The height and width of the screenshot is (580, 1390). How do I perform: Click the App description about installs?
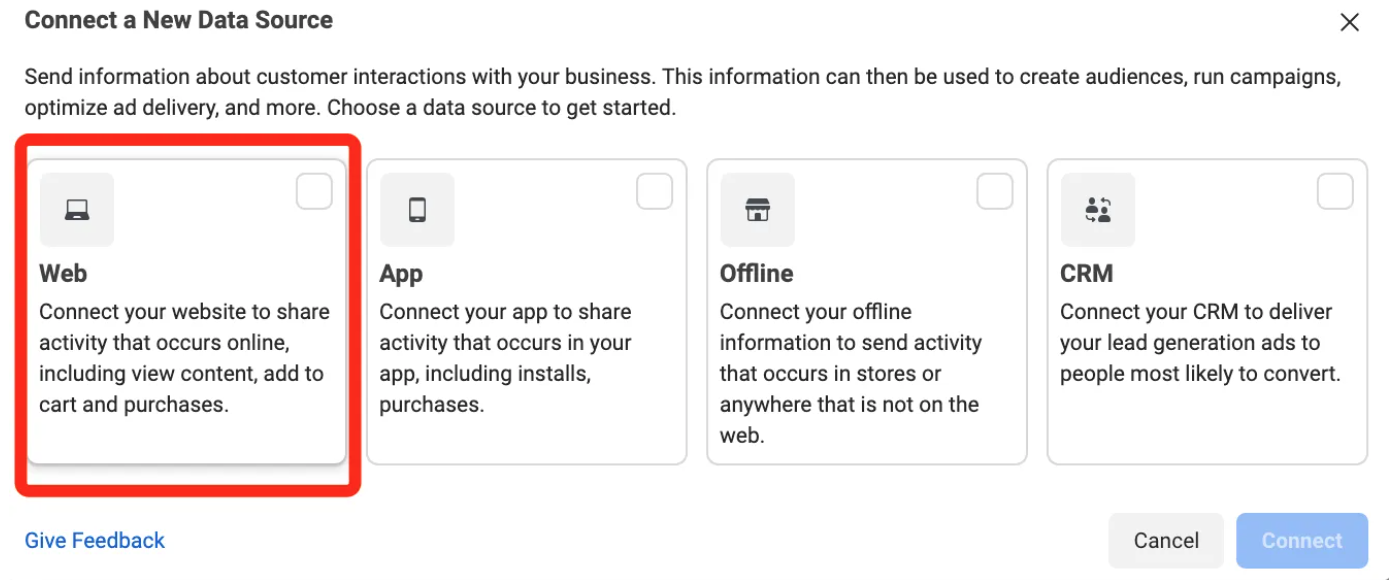pyautogui.click(x=505, y=358)
